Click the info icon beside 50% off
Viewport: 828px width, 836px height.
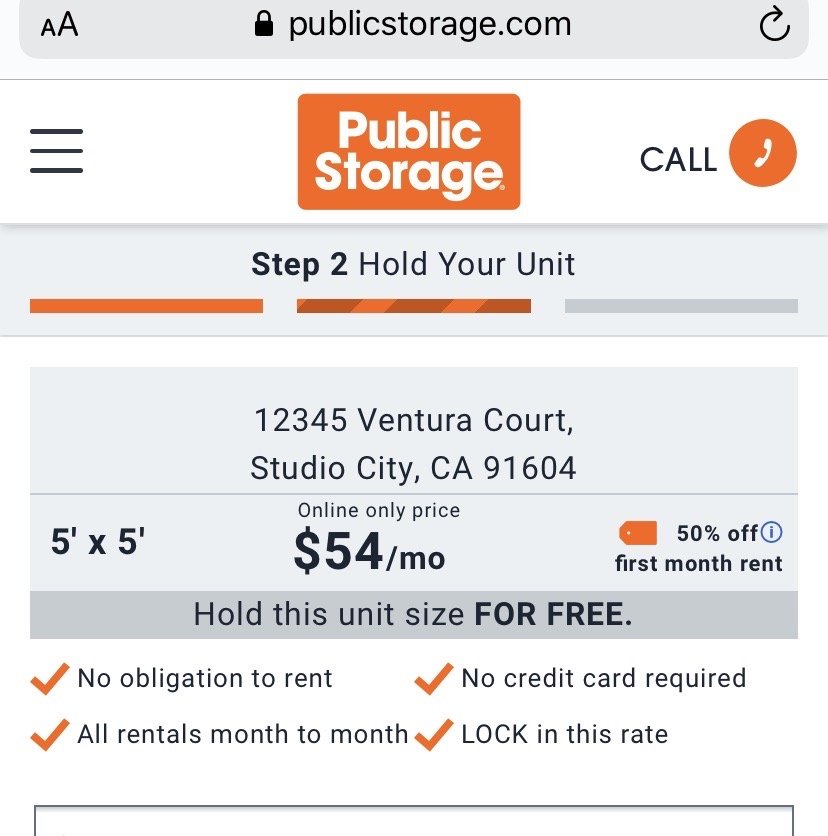tap(771, 532)
